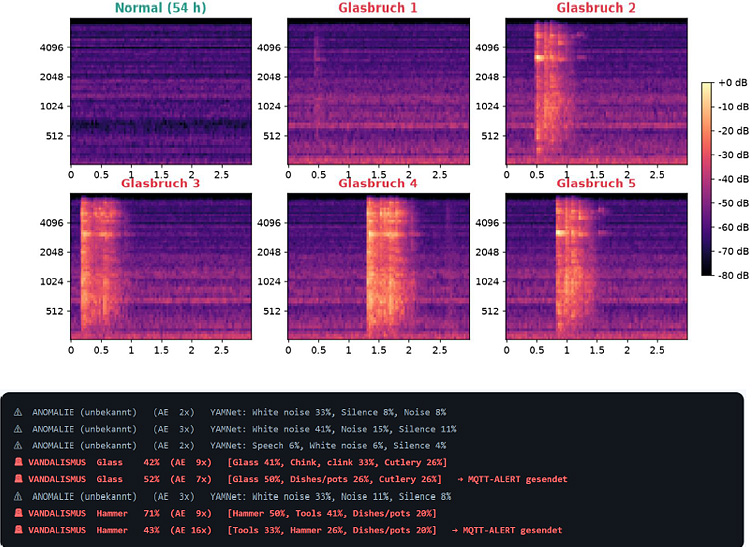Select 'MQTT-ALERT gesendet' on the Glass 52% row
The height and width of the screenshot is (547, 752).
pyautogui.click(x=517, y=479)
